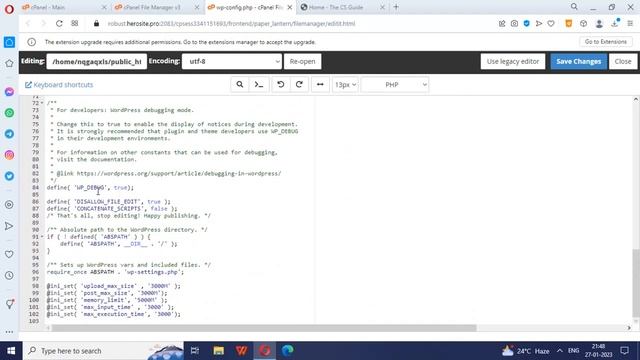Click the file path input field

coord(97,61)
